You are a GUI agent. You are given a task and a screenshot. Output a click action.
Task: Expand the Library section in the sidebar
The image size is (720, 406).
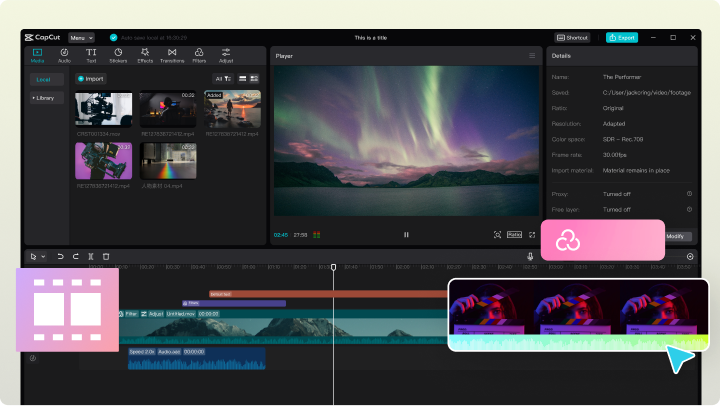(x=45, y=98)
